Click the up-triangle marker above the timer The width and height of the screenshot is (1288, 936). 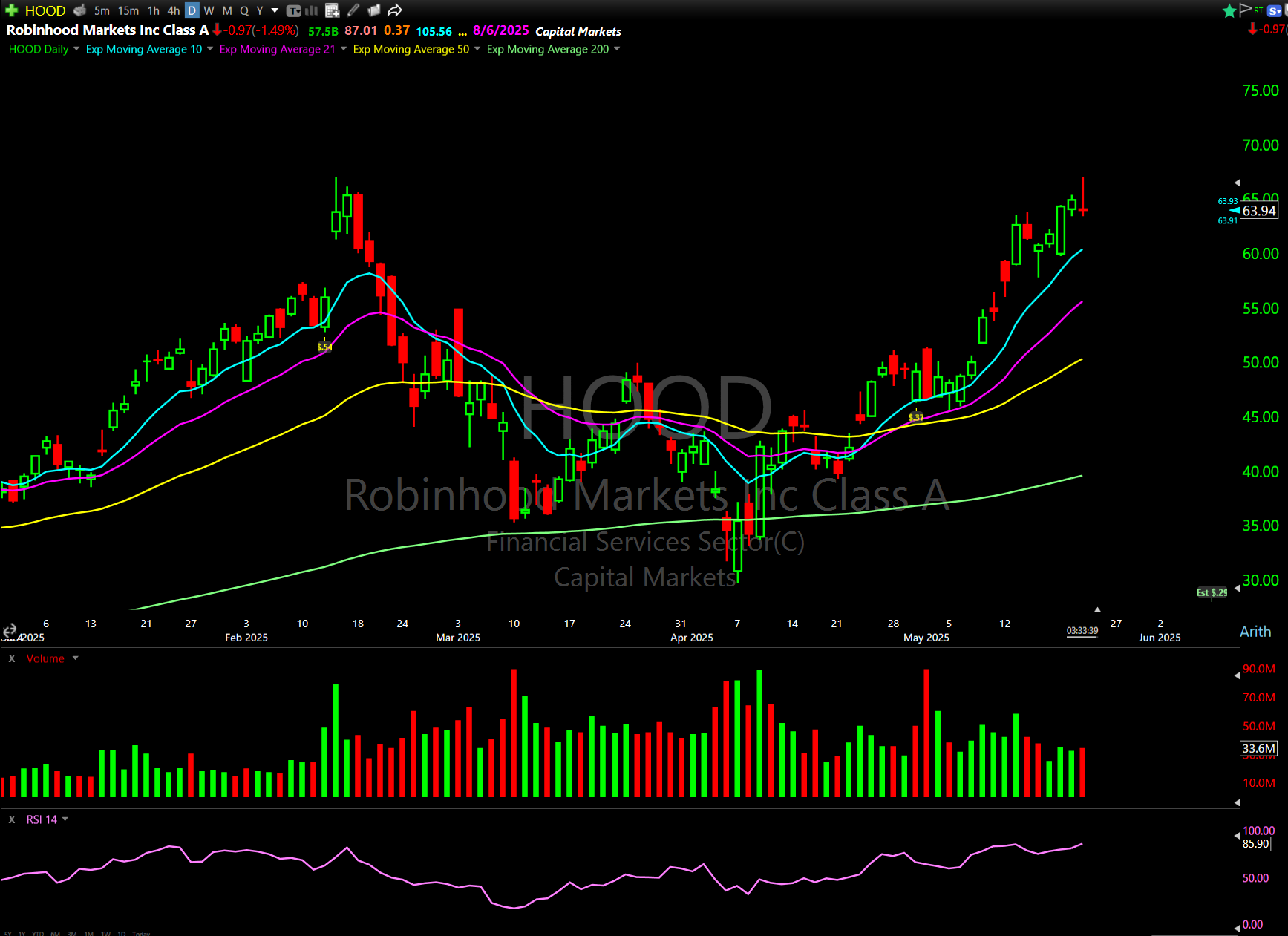tap(1097, 610)
